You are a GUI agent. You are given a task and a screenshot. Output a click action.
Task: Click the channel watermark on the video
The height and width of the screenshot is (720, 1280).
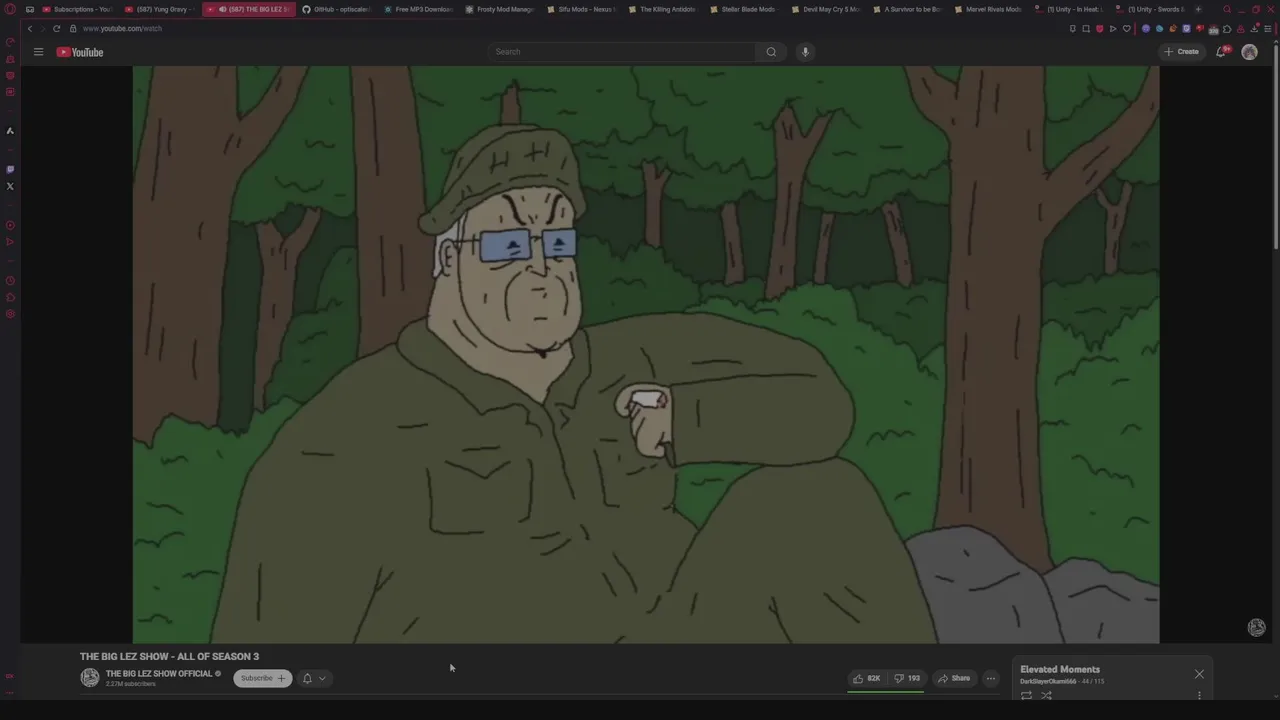pos(1256,627)
